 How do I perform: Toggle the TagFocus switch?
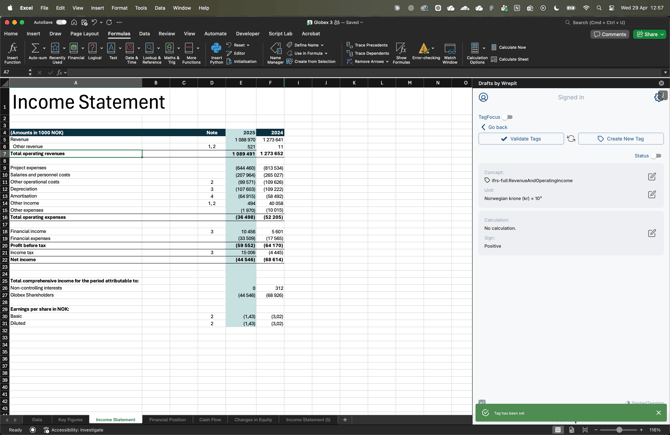click(508, 117)
